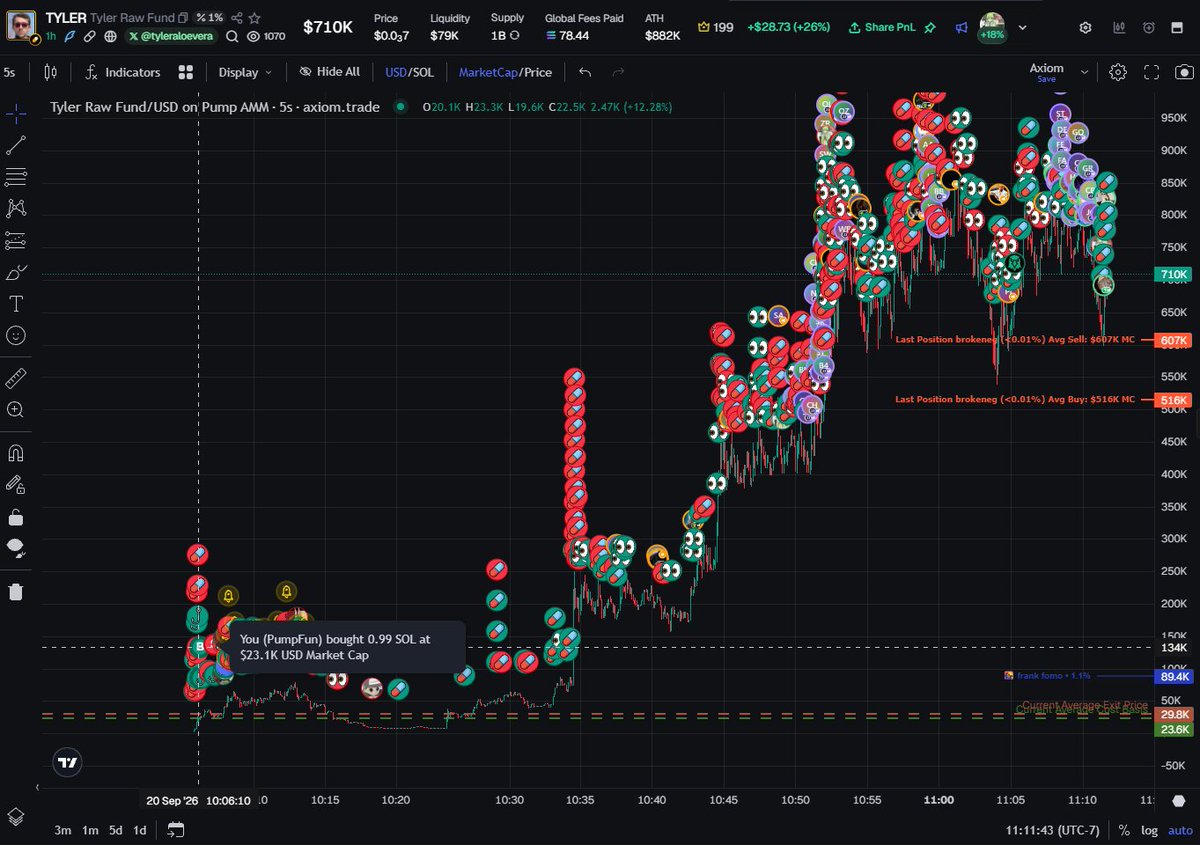Pin the PnL display
1200x845 pixels.
coord(930,27)
